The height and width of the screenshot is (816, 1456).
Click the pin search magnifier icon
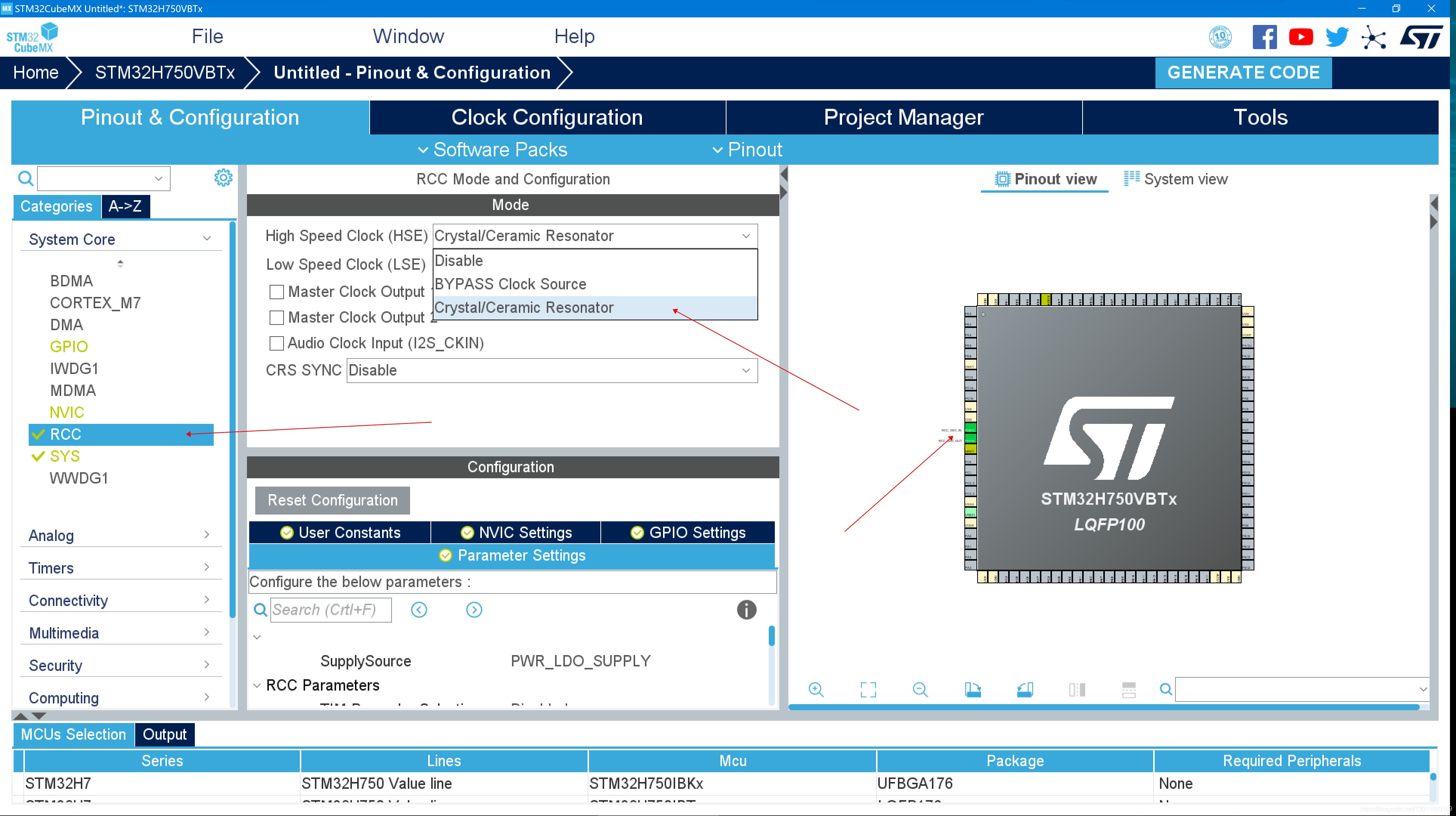click(x=1166, y=689)
